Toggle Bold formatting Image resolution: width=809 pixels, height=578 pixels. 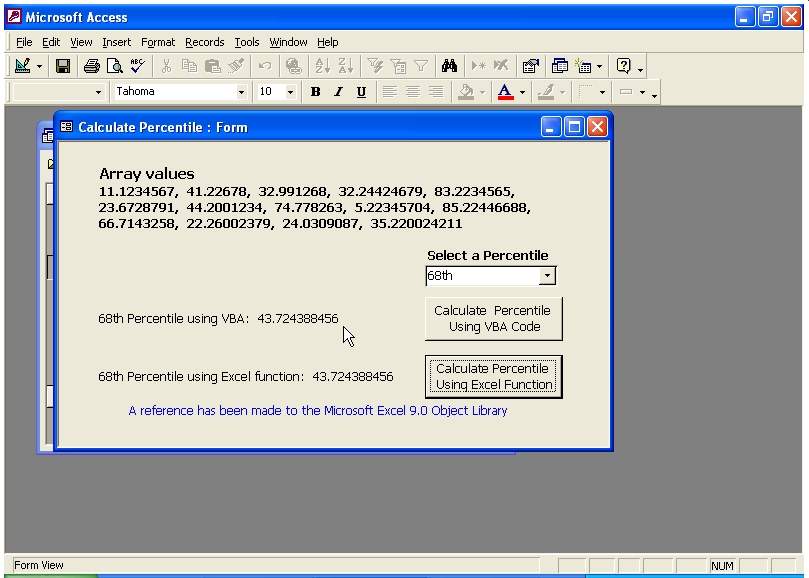[x=315, y=92]
